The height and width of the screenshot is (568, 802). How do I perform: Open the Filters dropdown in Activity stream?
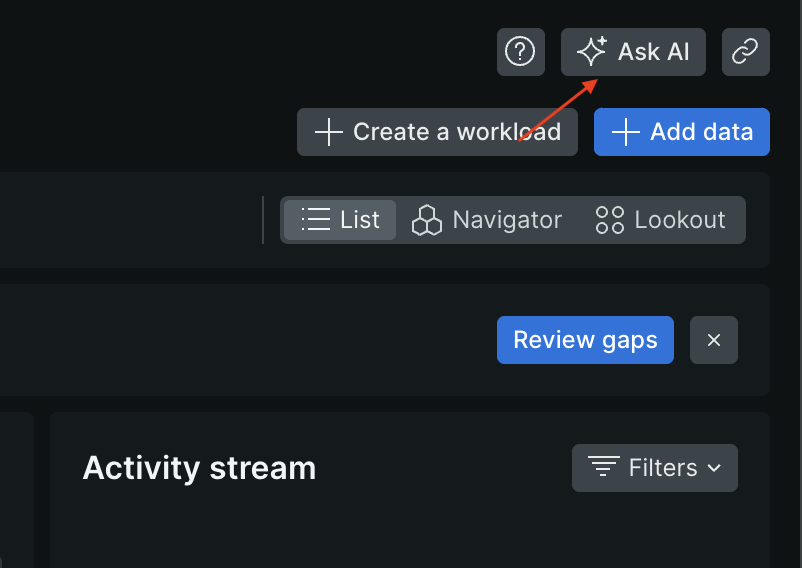(655, 467)
